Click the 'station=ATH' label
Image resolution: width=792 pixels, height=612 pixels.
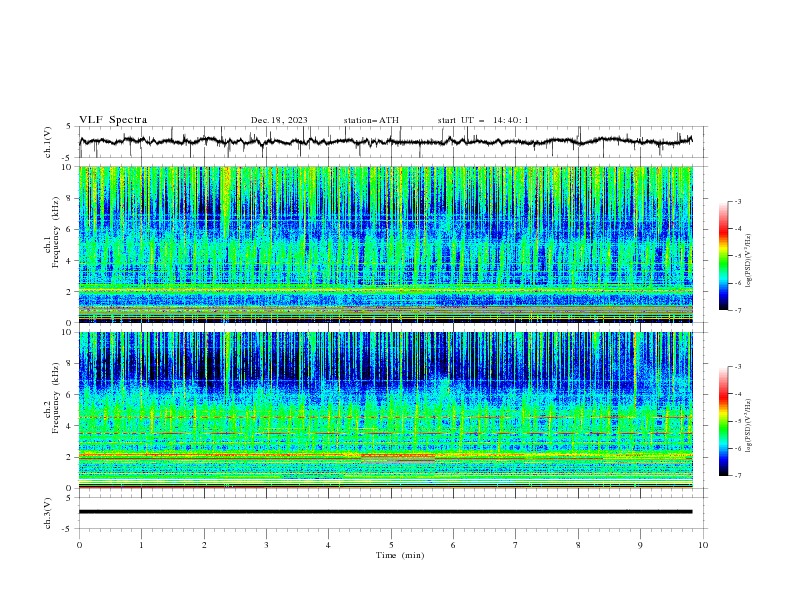tap(371, 120)
